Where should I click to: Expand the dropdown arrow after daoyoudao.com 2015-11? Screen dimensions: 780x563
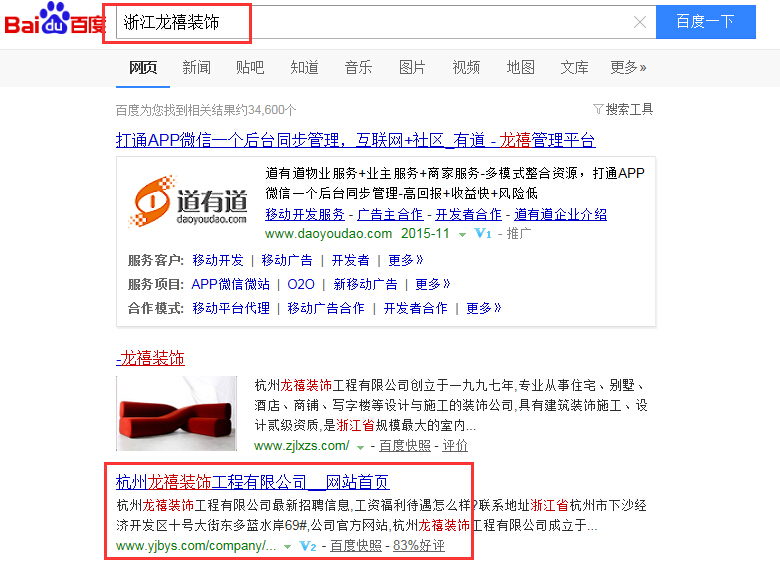462,234
